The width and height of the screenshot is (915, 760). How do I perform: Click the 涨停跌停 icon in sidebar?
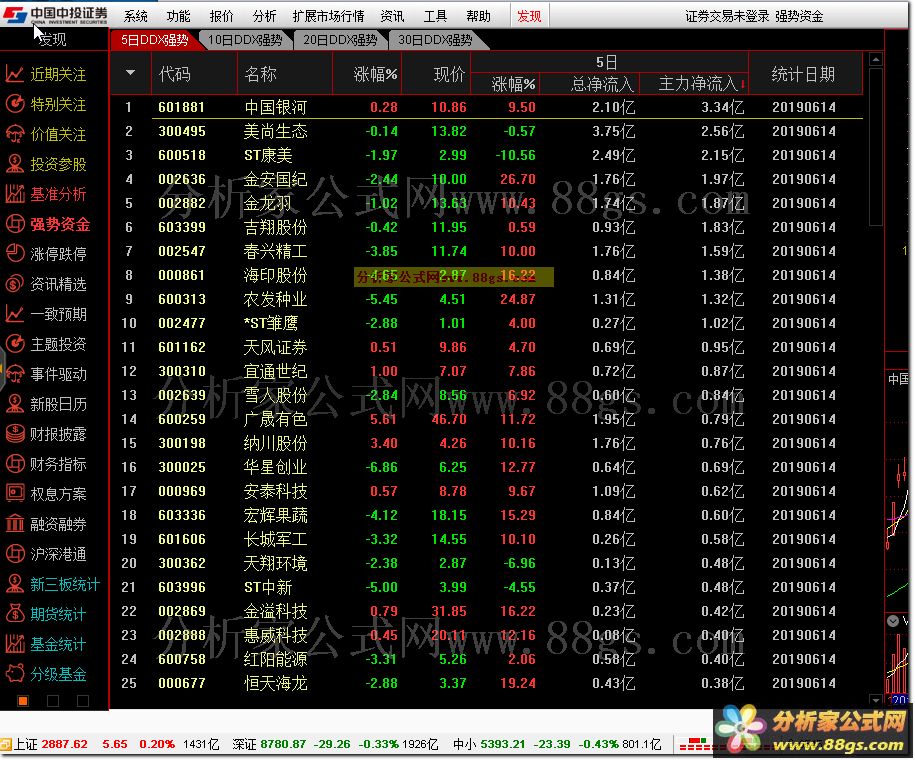pos(15,254)
